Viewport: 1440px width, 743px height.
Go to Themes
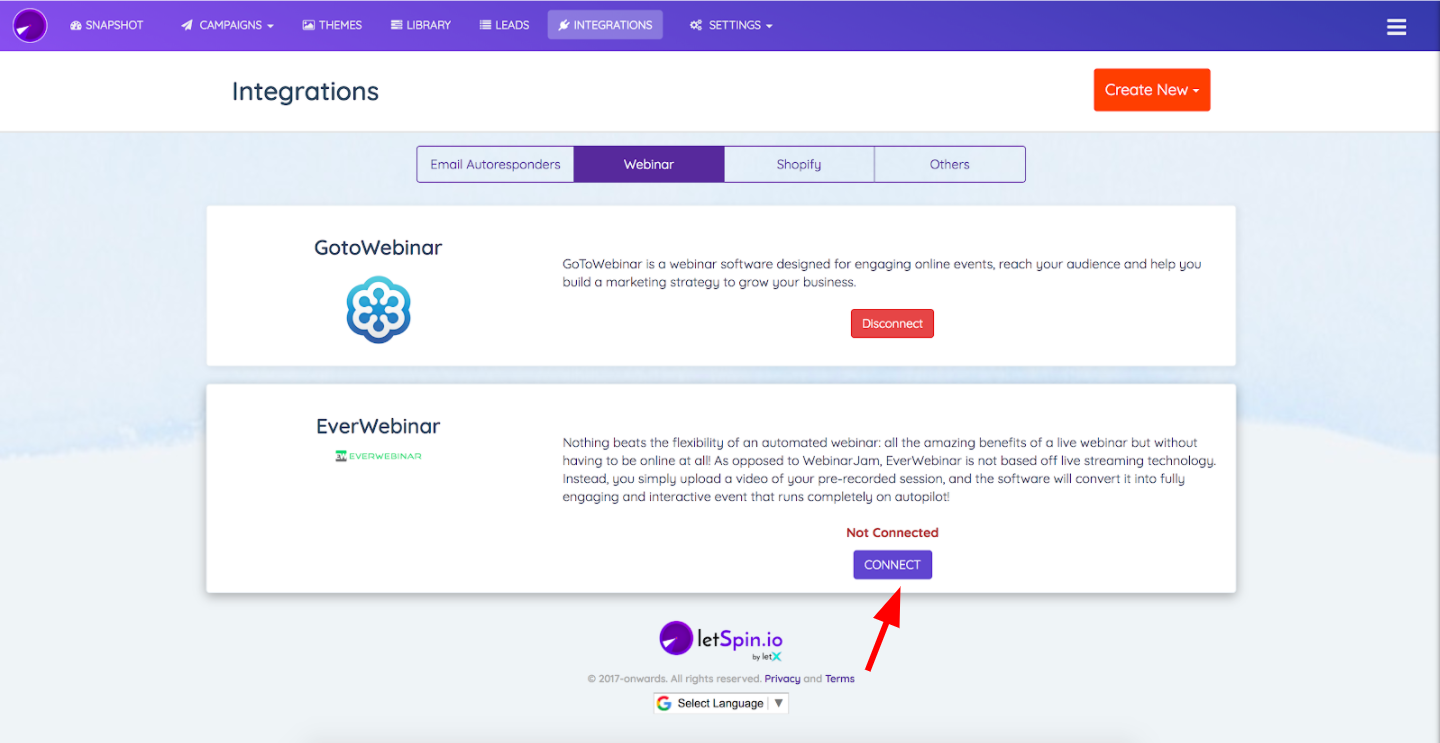click(x=332, y=25)
